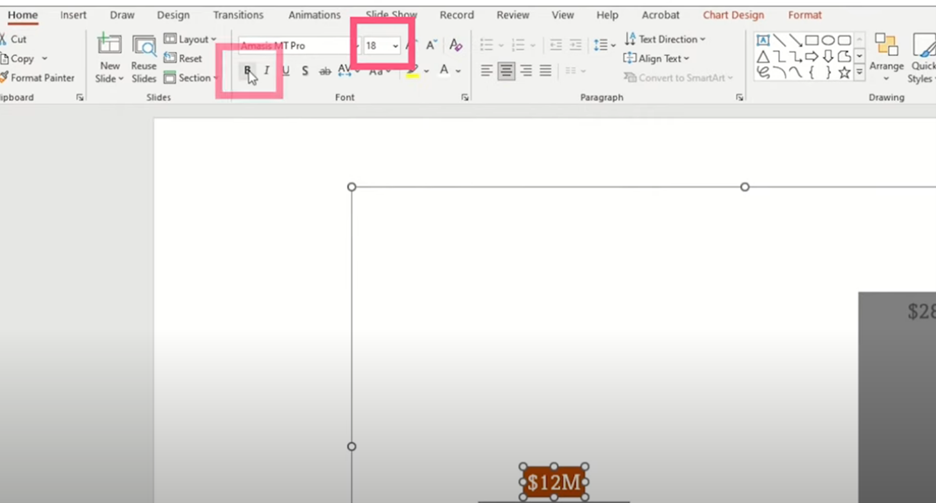Select the $12M data label
The image size is (936, 503).
tap(553, 483)
